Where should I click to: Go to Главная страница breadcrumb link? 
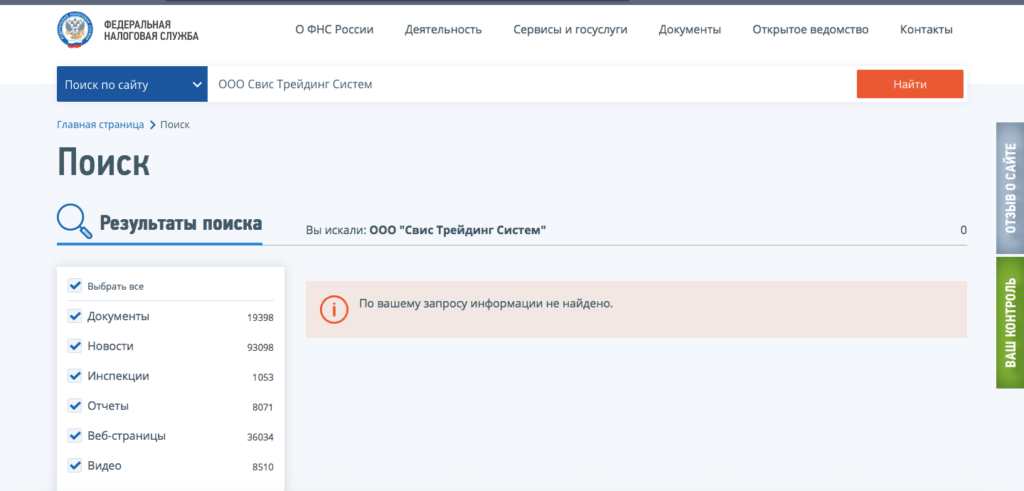point(101,124)
